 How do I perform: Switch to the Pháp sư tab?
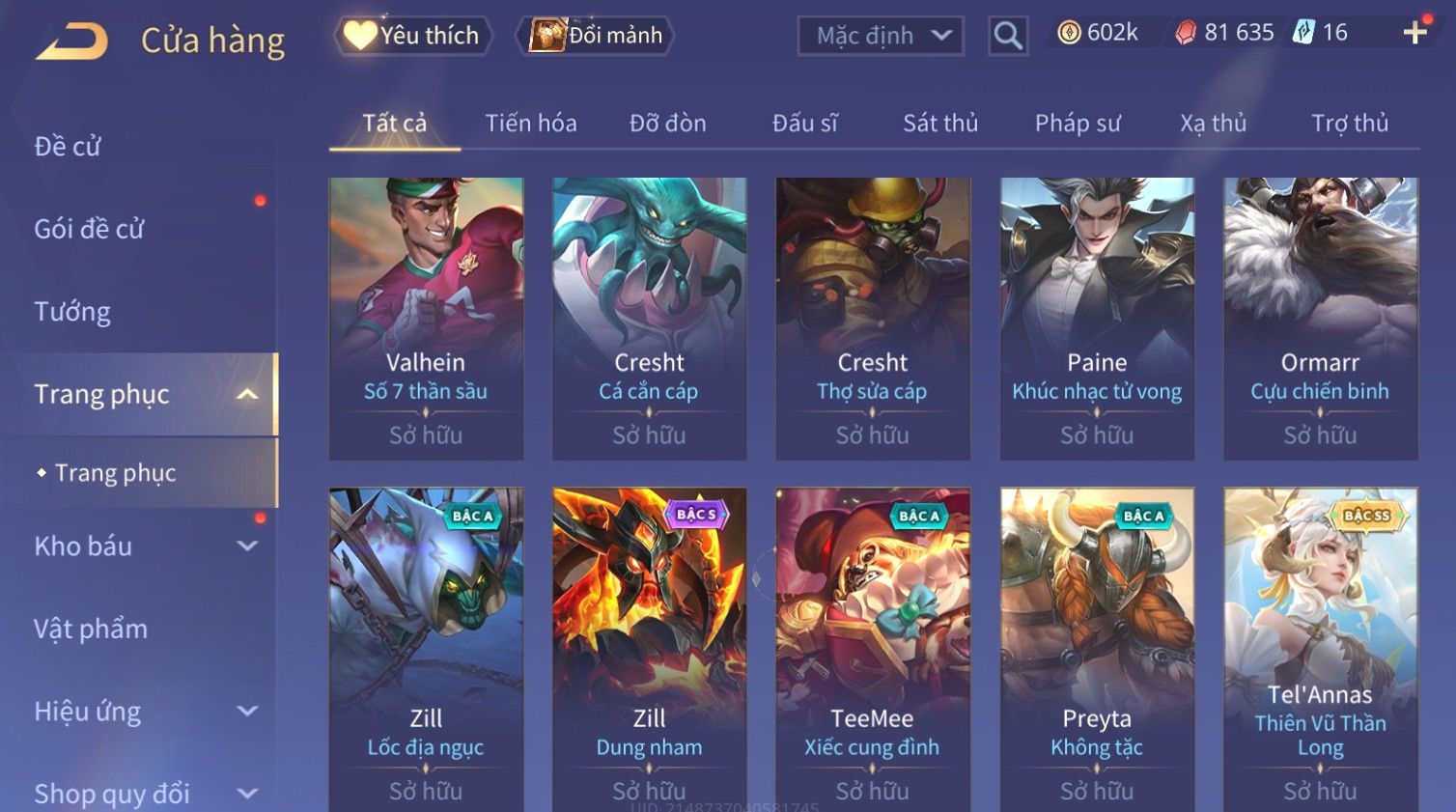click(1078, 124)
